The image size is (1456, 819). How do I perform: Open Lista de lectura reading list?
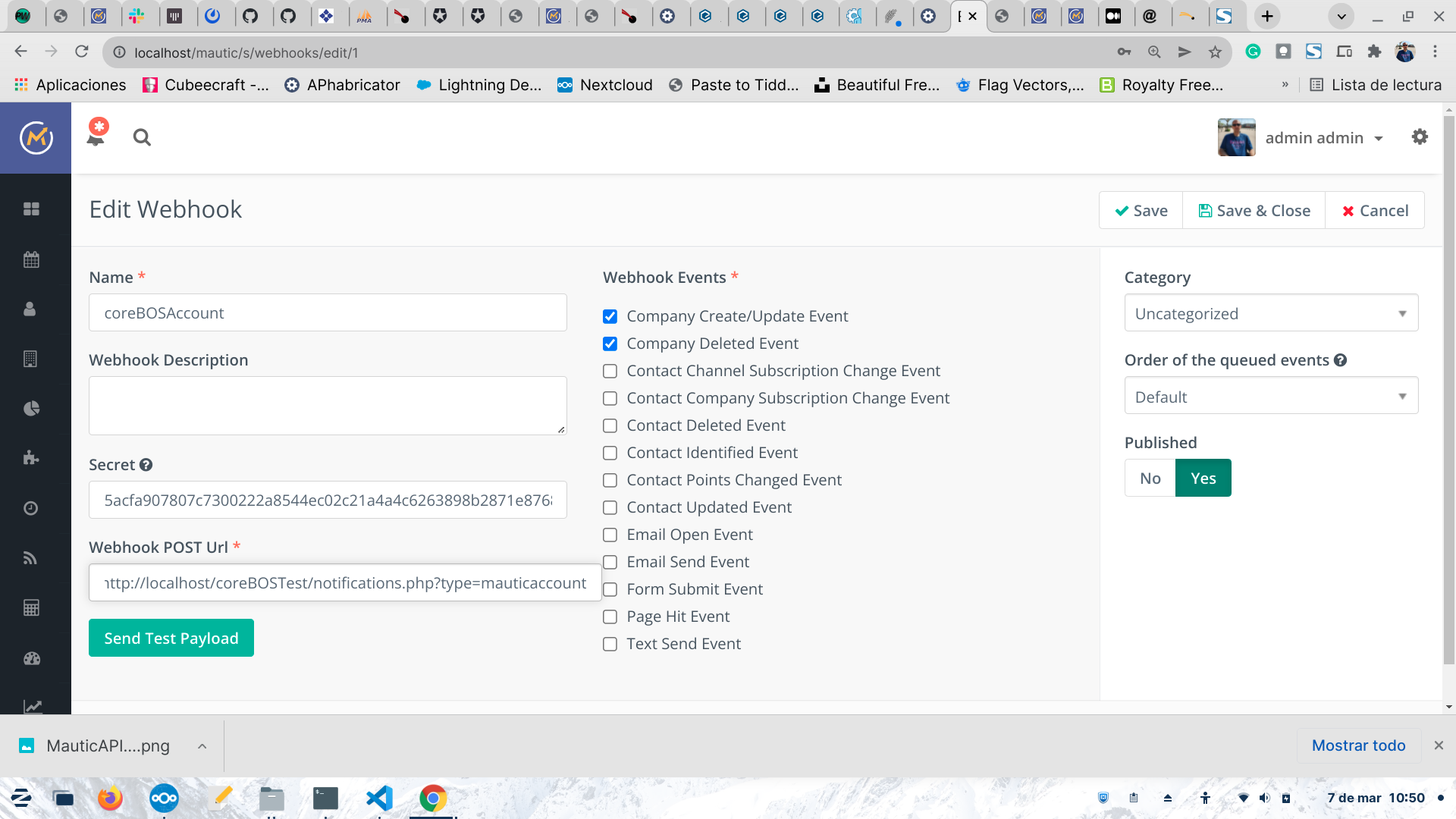pyautogui.click(x=1376, y=85)
